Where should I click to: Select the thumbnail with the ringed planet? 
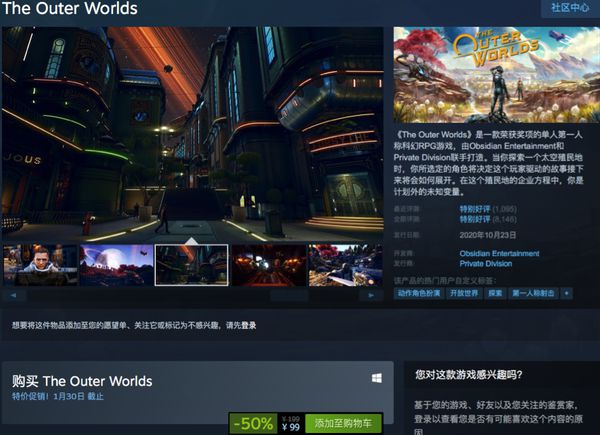pyautogui.click(x=116, y=265)
